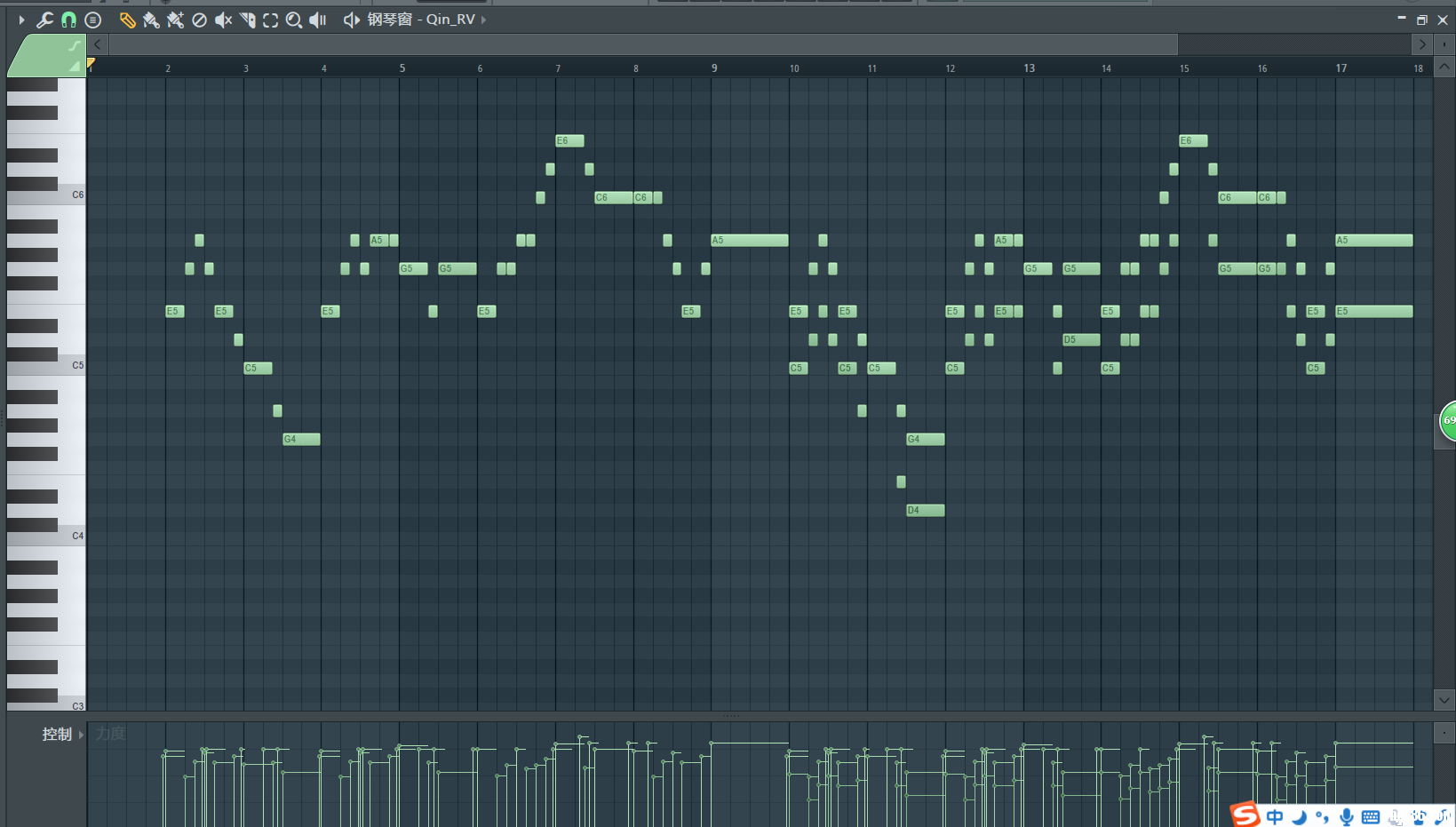1456x827 pixels.
Task: Open the 控制 event editor selector
Action: coord(62,734)
